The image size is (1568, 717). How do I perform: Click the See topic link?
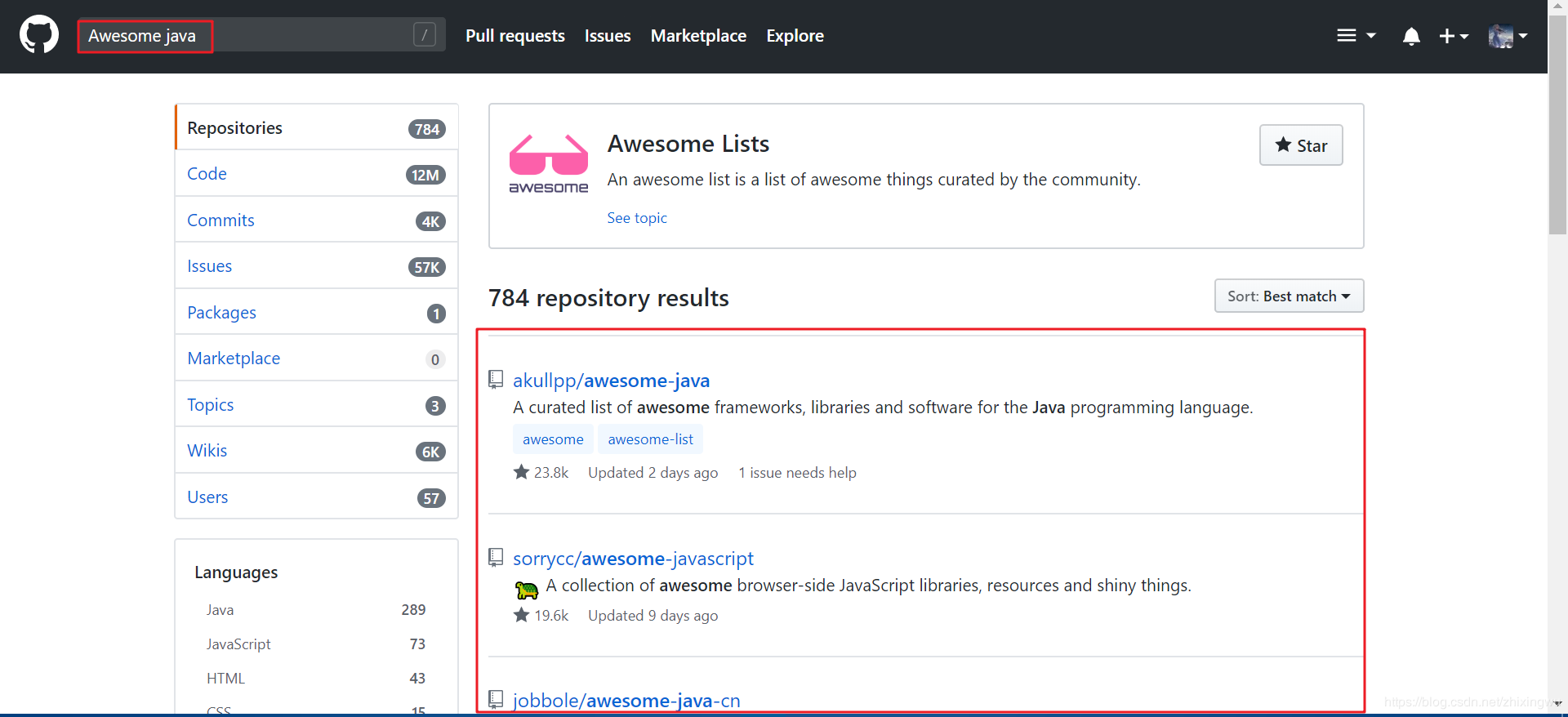637,218
